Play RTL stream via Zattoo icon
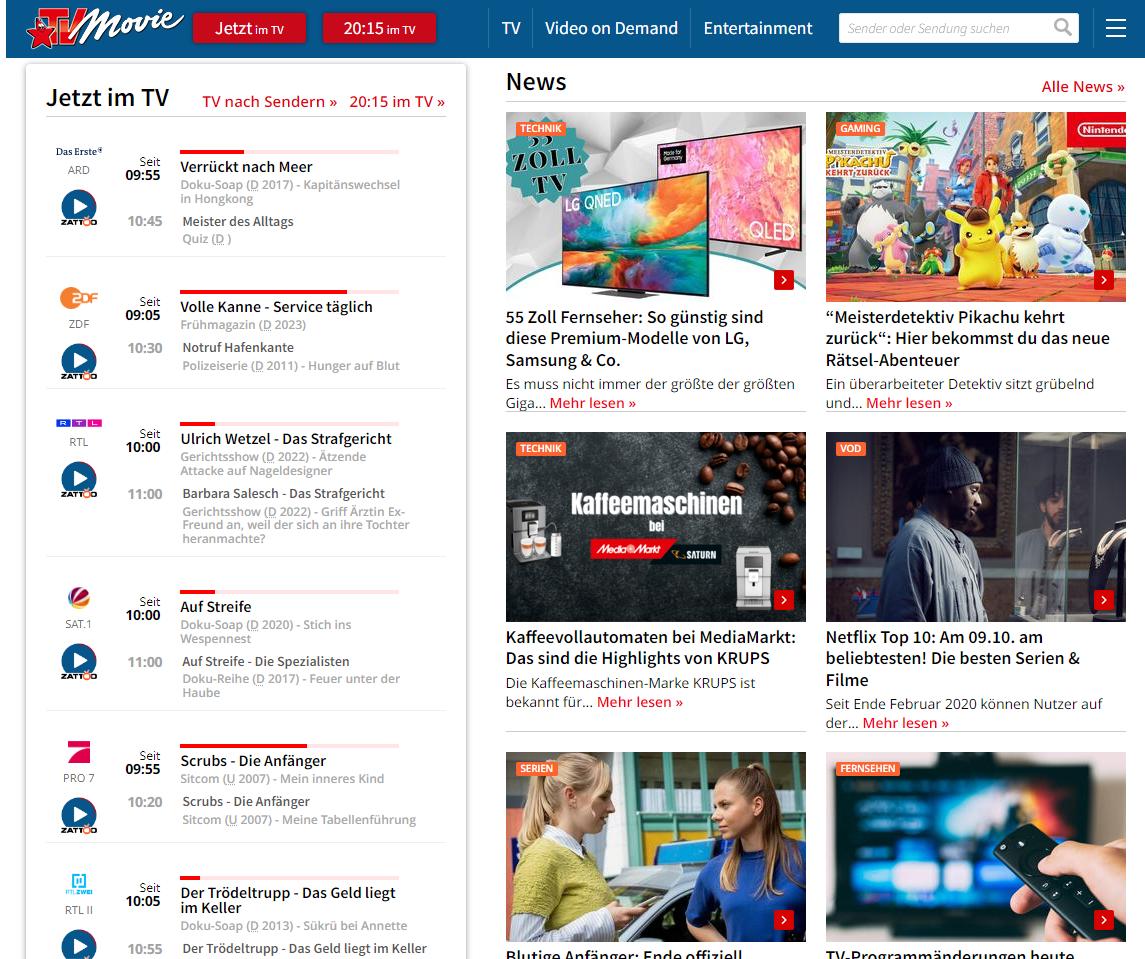The width and height of the screenshot is (1145, 959). (x=79, y=480)
